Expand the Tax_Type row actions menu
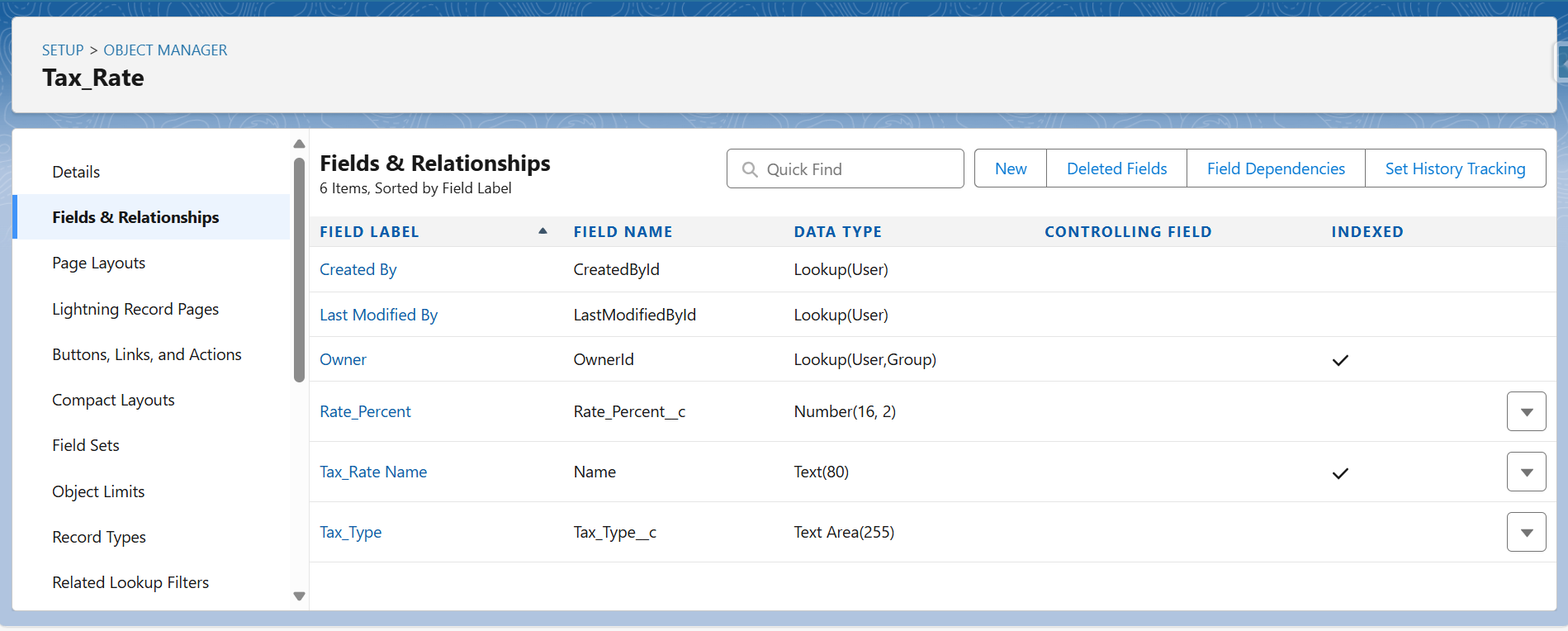This screenshot has height=631, width=1568. coord(1526,532)
